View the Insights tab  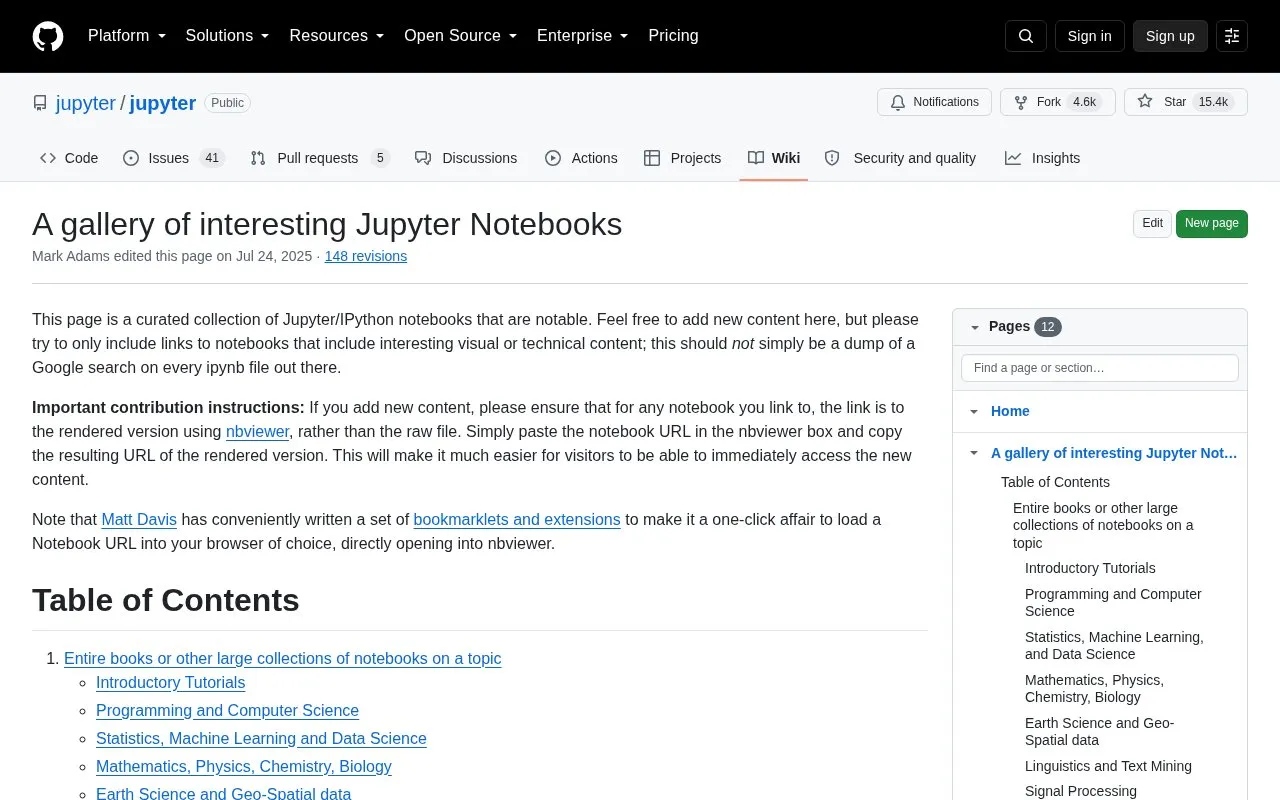pos(1042,158)
